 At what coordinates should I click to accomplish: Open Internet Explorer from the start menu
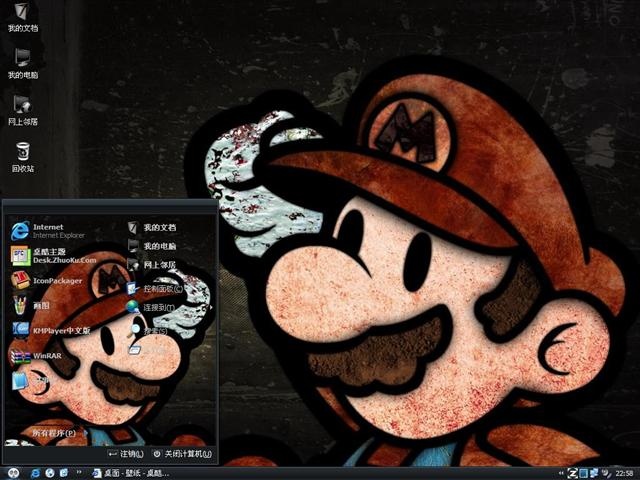click(x=48, y=231)
